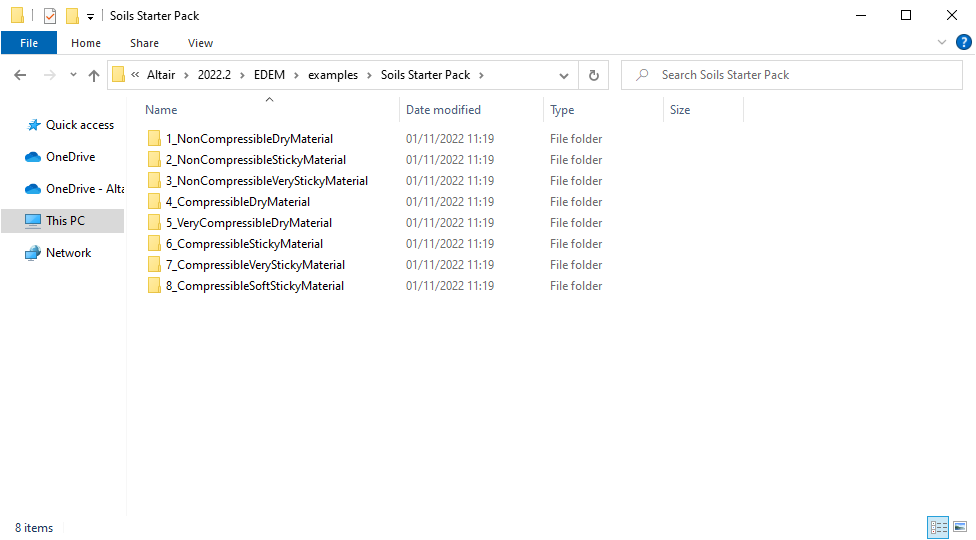Screen dimensions: 976x540
Task: Open the recent locations dropdown arrow
Action: [73, 75]
